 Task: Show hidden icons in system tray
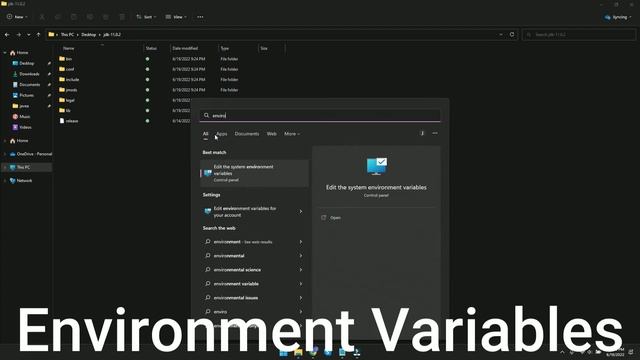562,352
